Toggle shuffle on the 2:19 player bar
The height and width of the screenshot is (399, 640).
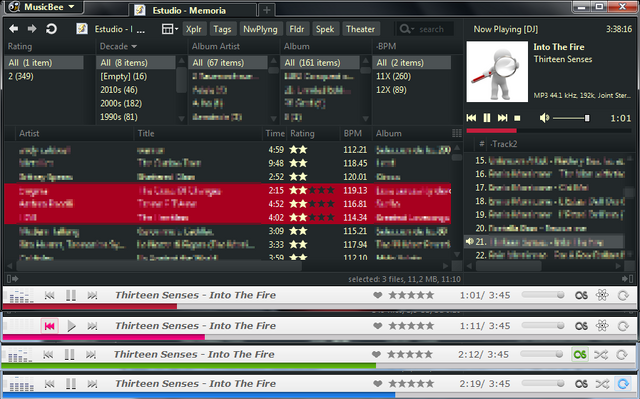(602, 384)
